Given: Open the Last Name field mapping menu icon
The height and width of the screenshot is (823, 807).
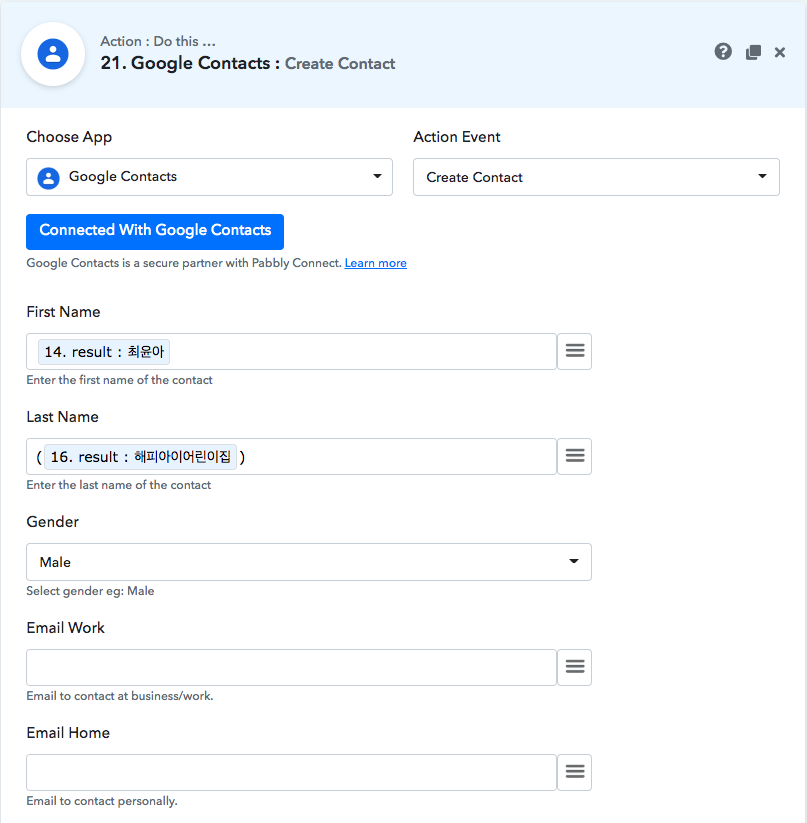Looking at the screenshot, I should click(x=574, y=456).
